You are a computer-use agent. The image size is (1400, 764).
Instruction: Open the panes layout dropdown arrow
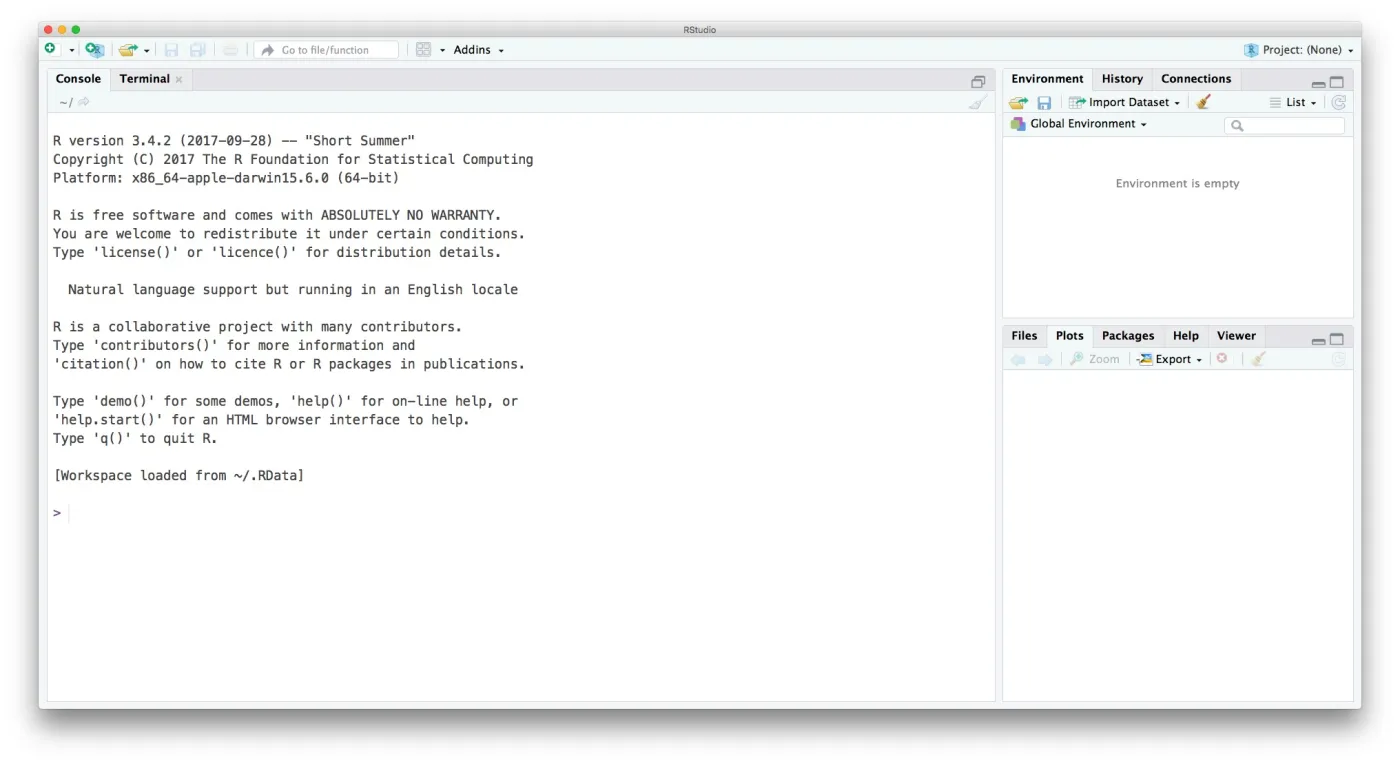pyautogui.click(x=442, y=50)
